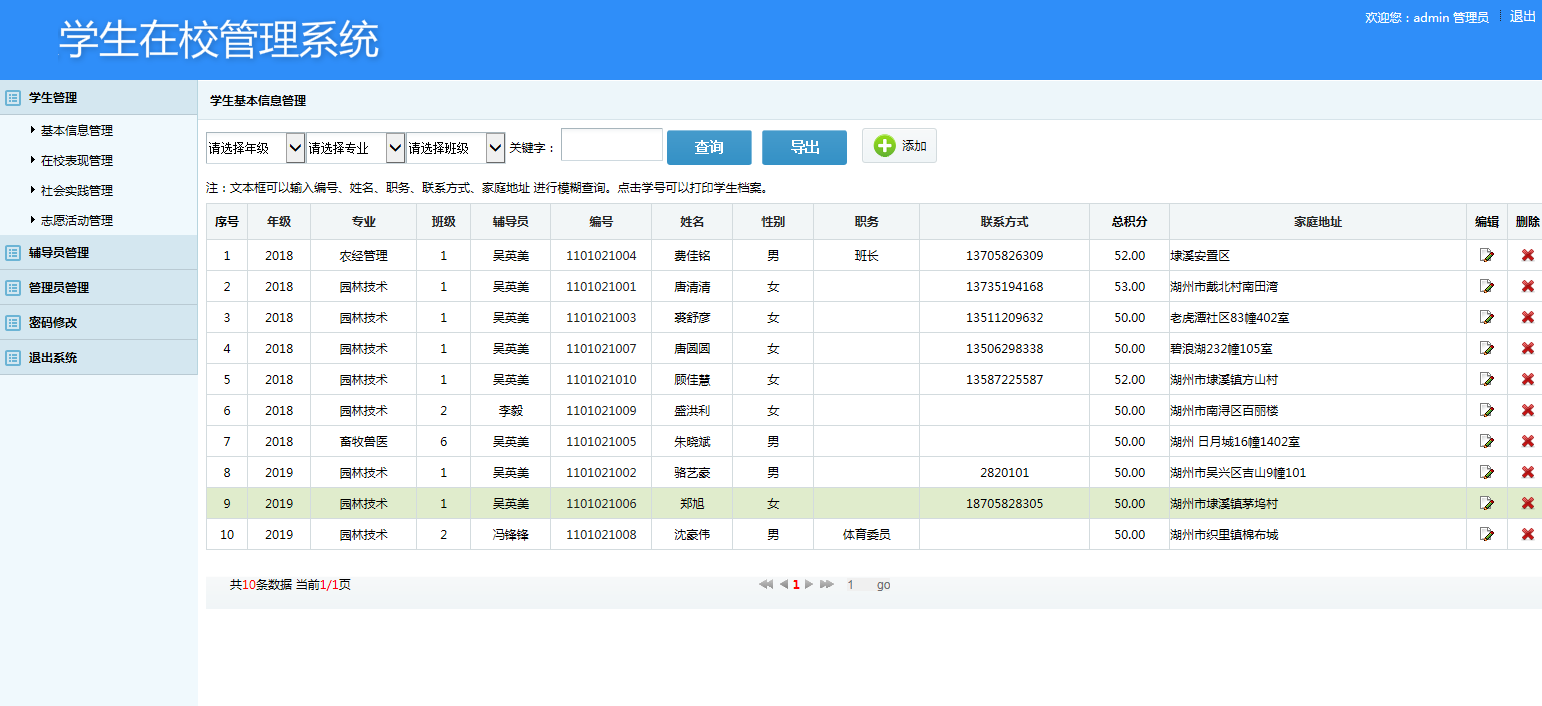Screen dimensions: 1542x706
Task: Edit row of student 1101021010
Action: [1487, 380]
